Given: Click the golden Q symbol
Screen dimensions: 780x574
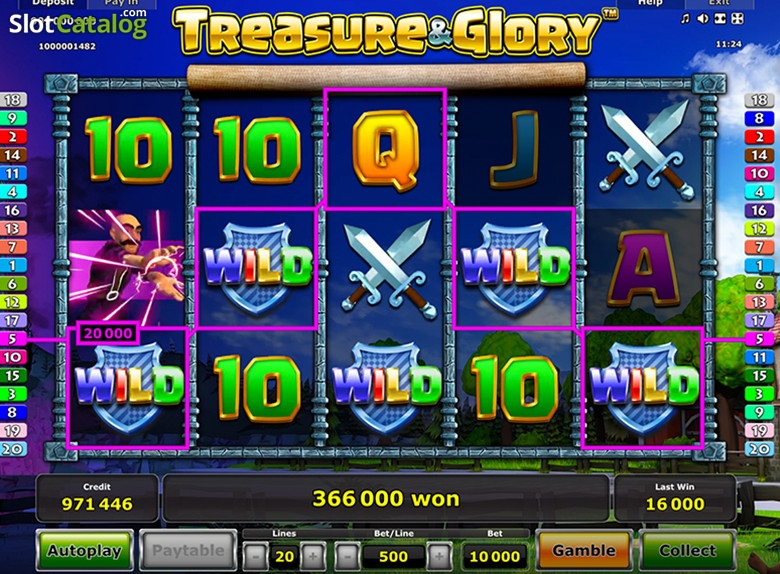Looking at the screenshot, I should point(385,151).
